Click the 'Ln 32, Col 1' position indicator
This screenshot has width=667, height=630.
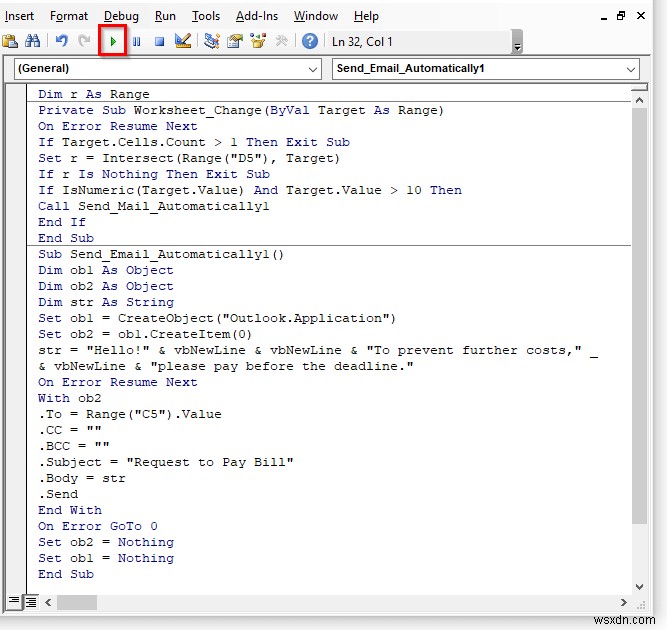pyautogui.click(x=362, y=42)
